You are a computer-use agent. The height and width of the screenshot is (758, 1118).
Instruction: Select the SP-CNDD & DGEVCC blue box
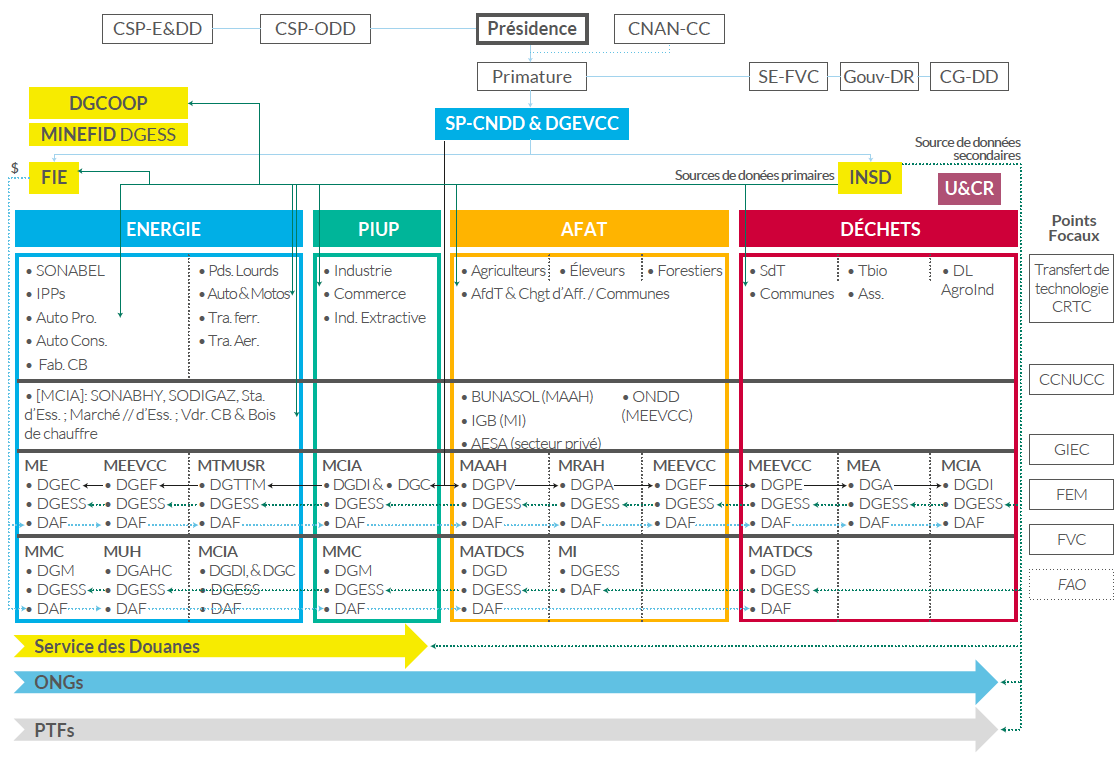(x=531, y=124)
